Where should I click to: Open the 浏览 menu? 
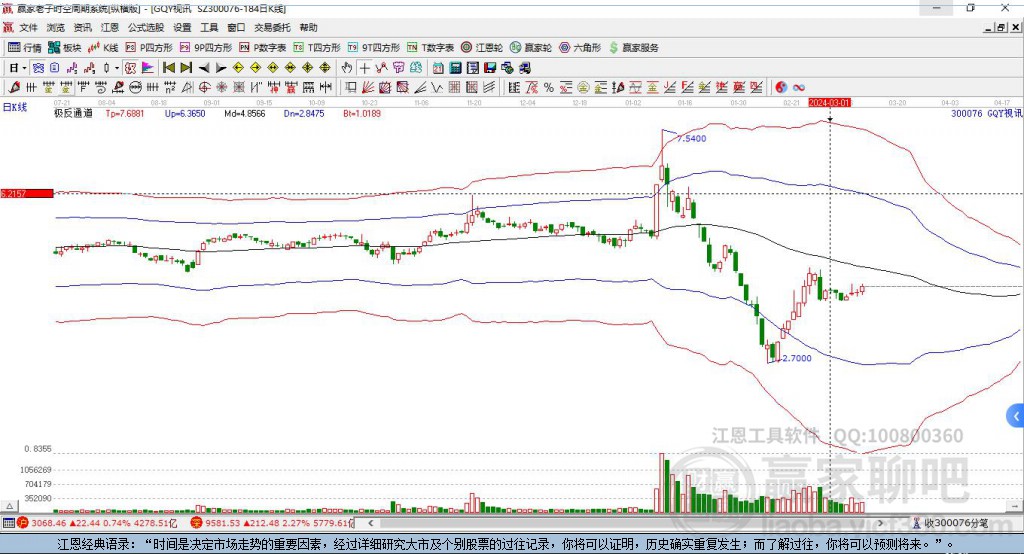pos(56,27)
